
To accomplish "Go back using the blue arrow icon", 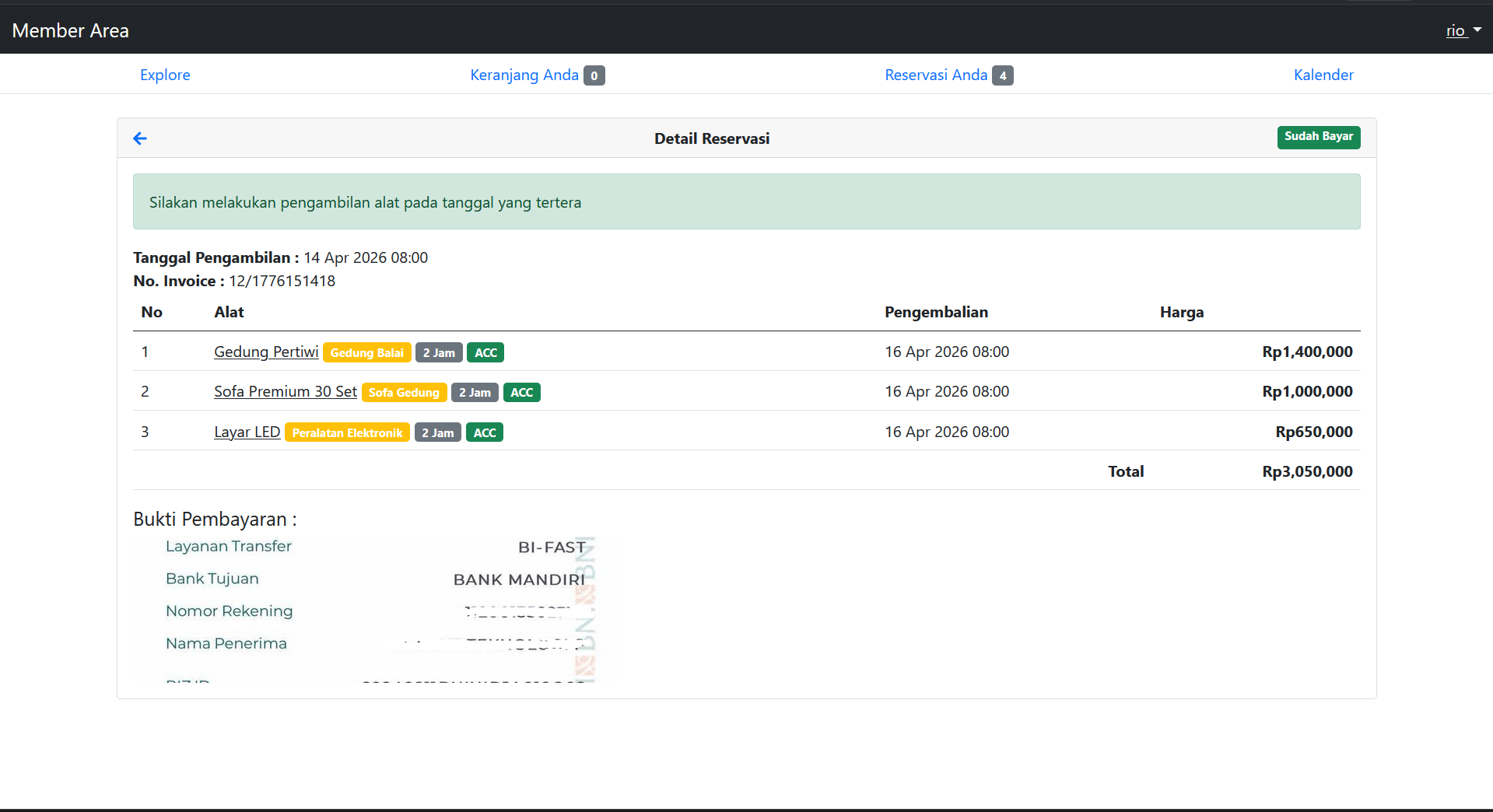I will pyautogui.click(x=140, y=138).
